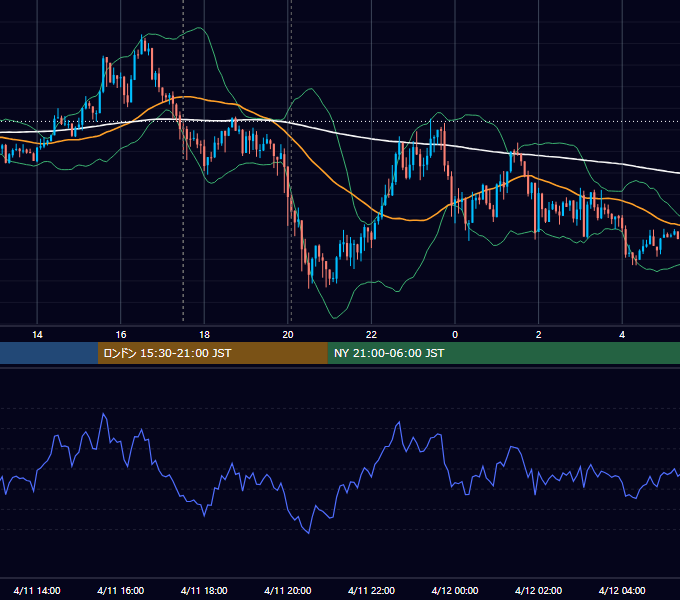Click hour label '0' on the upper axis
Viewport: 680px width, 600px height.
455,335
